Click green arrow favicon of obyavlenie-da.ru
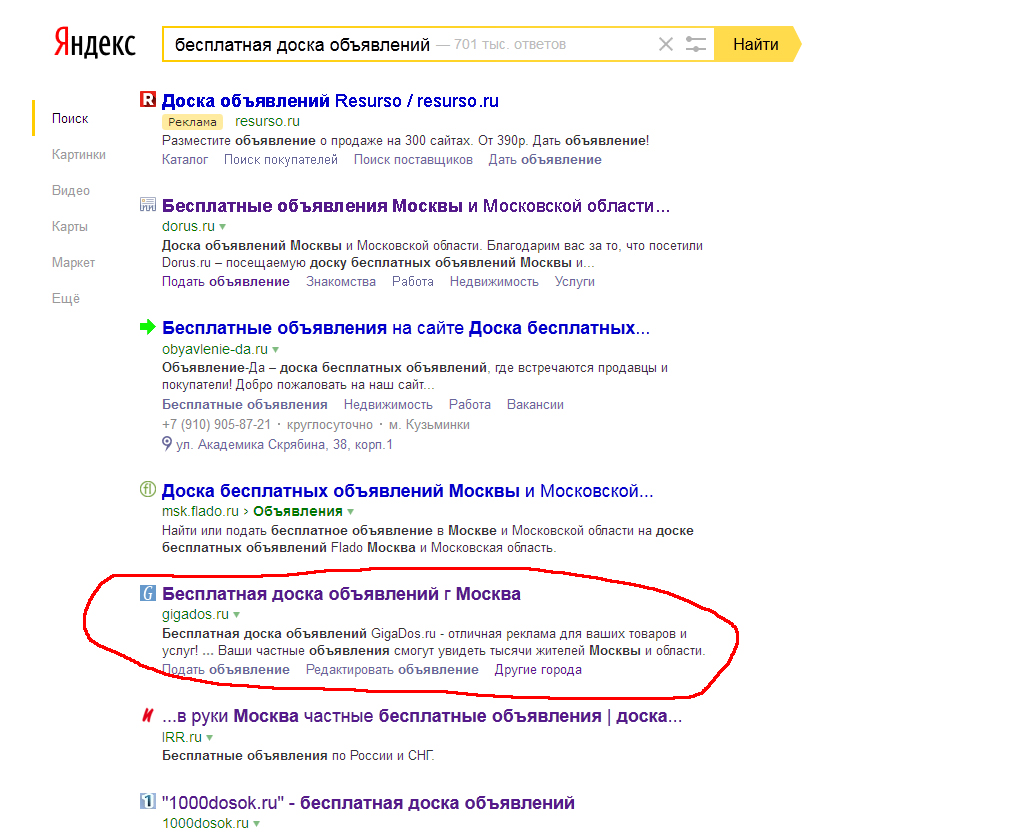The image size is (1015, 840). click(148, 327)
